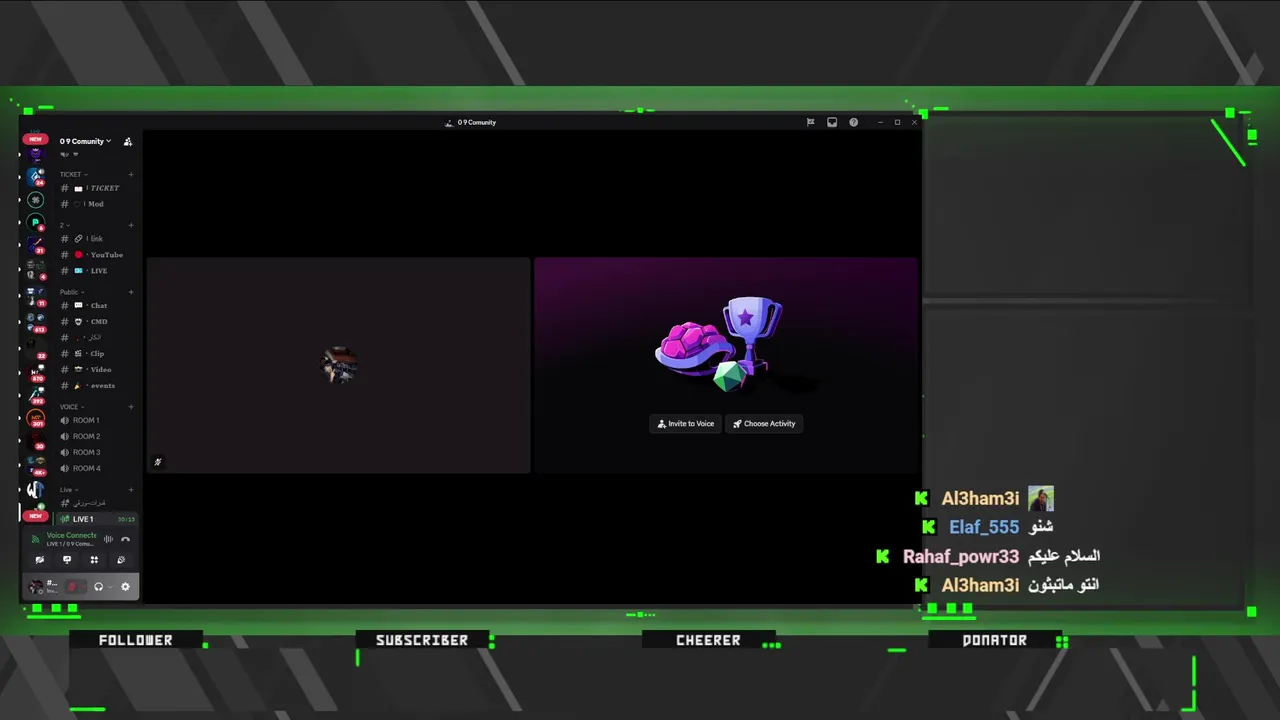This screenshot has width=1280, height=720.
Task: Open the soundboard icon in voice panel
Action: 121,560
